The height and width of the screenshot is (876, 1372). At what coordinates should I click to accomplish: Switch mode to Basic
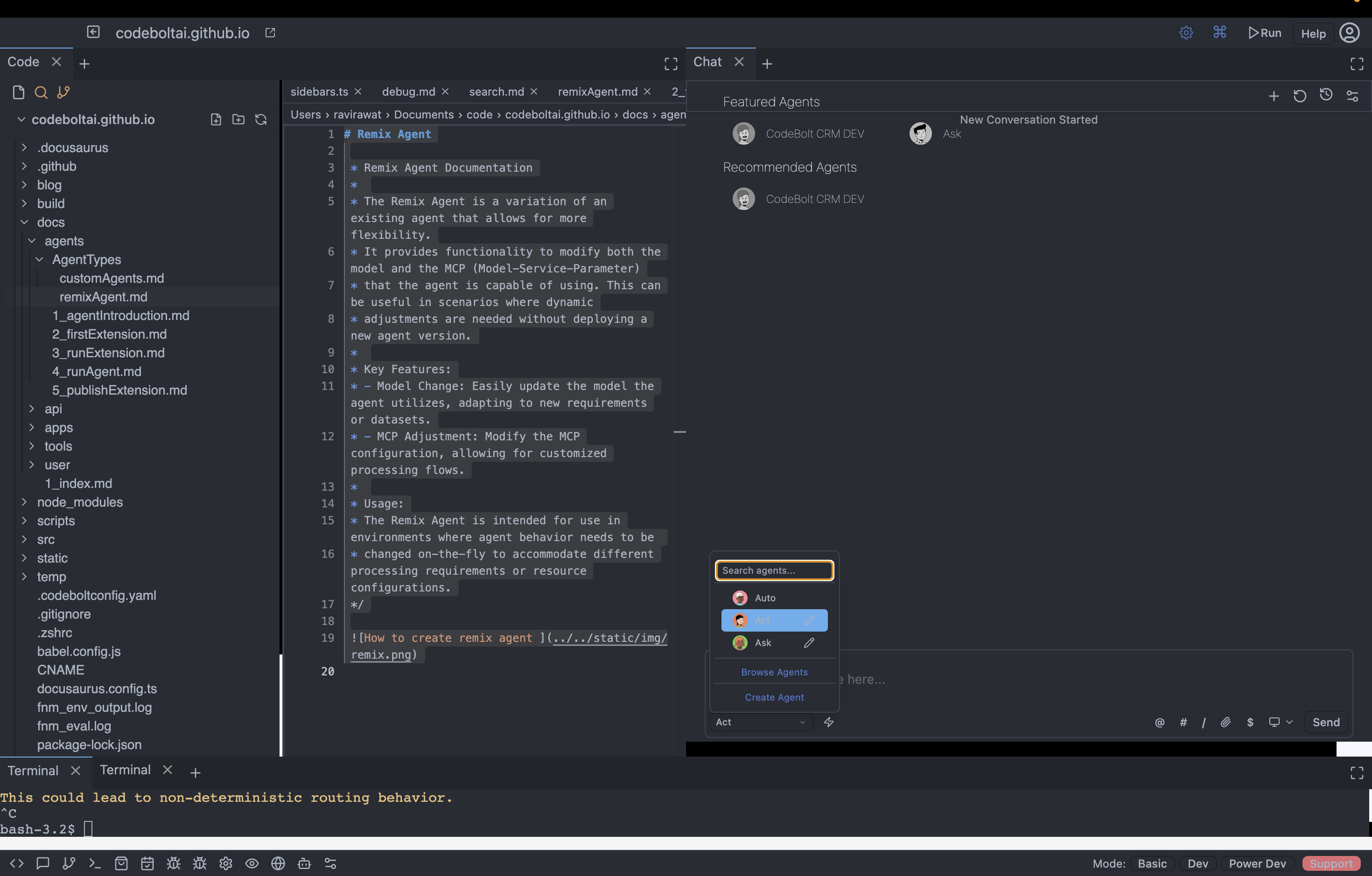click(x=1152, y=863)
